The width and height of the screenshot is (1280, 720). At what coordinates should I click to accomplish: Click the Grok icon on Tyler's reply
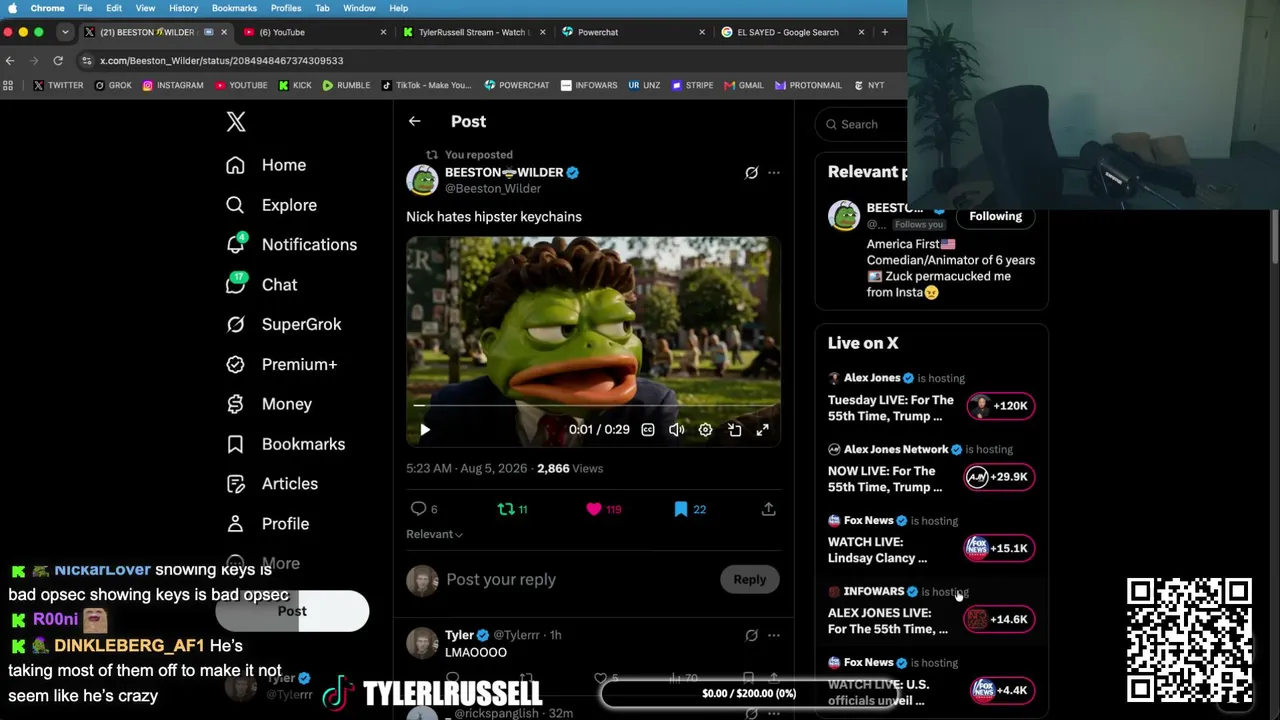pyautogui.click(x=751, y=635)
